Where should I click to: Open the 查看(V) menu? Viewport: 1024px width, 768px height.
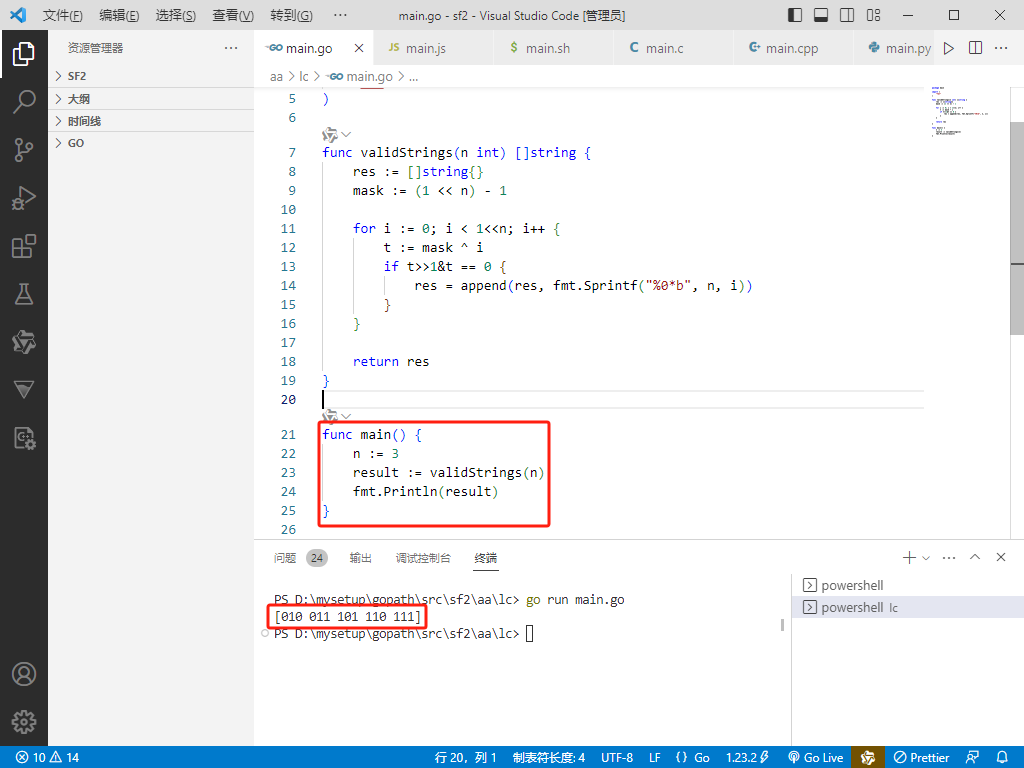(x=232, y=15)
